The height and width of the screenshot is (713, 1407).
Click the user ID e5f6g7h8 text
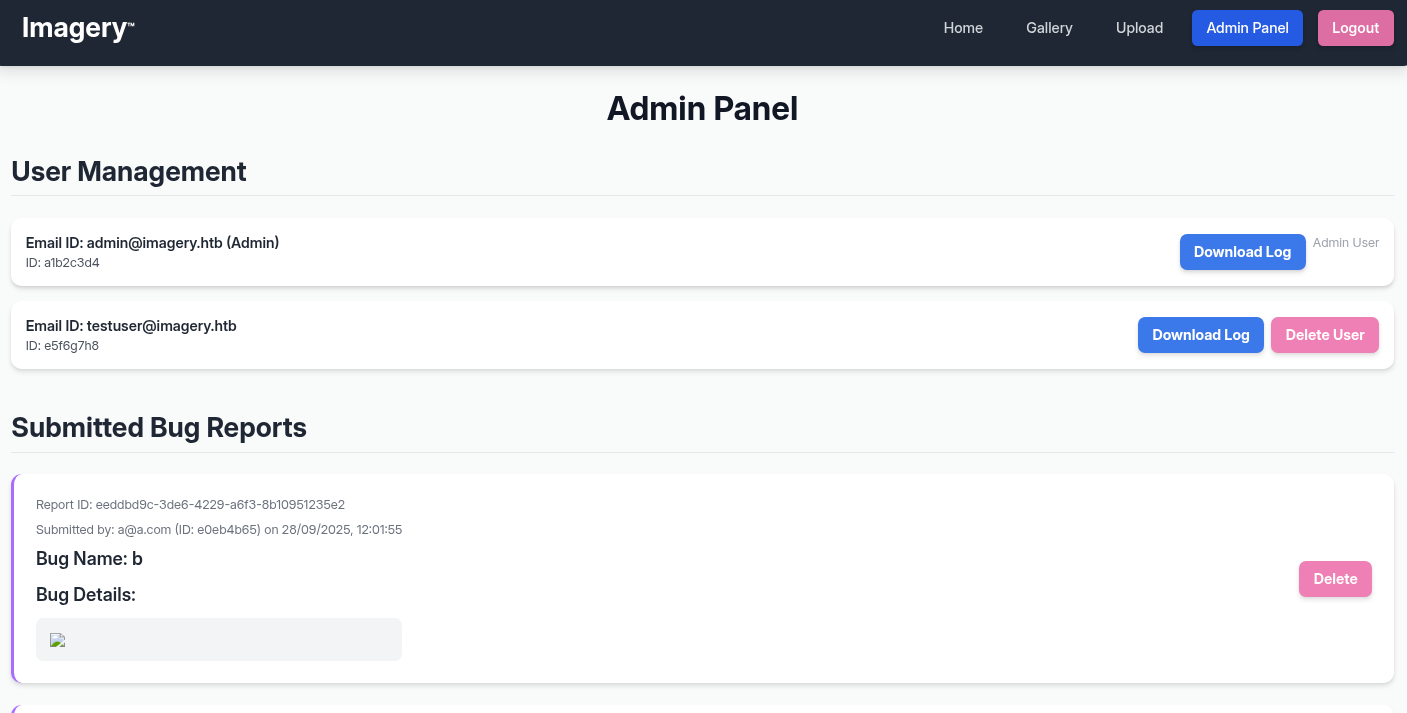point(62,346)
